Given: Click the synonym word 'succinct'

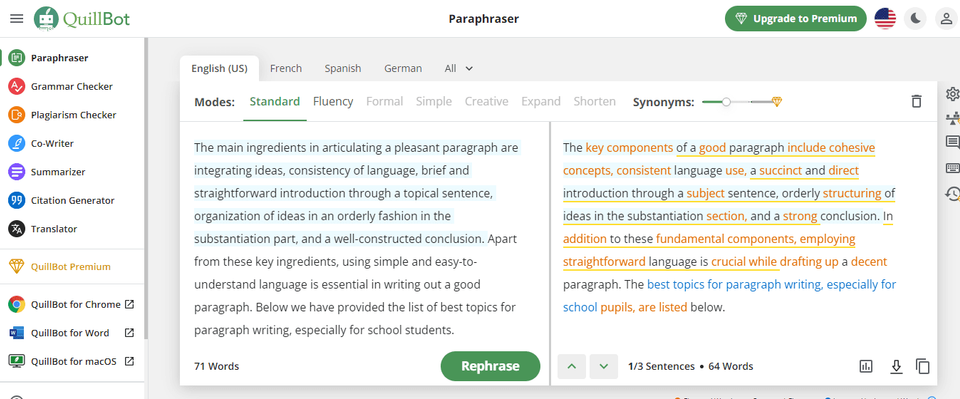Looking at the screenshot, I should click(781, 170).
